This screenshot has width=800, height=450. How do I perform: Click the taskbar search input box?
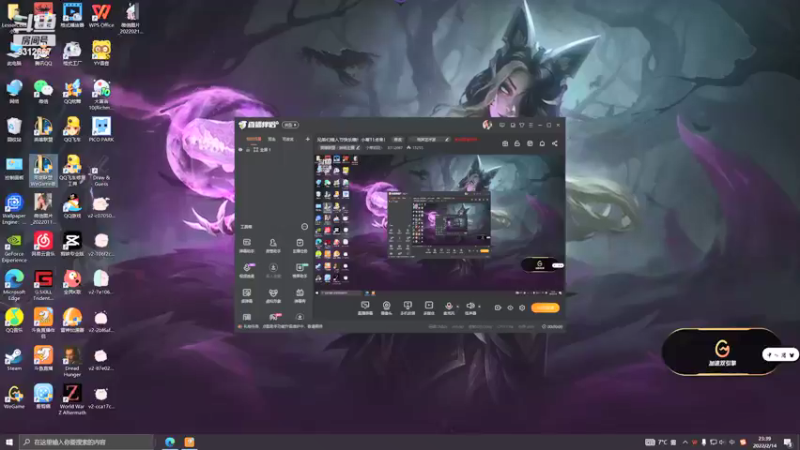click(87, 442)
